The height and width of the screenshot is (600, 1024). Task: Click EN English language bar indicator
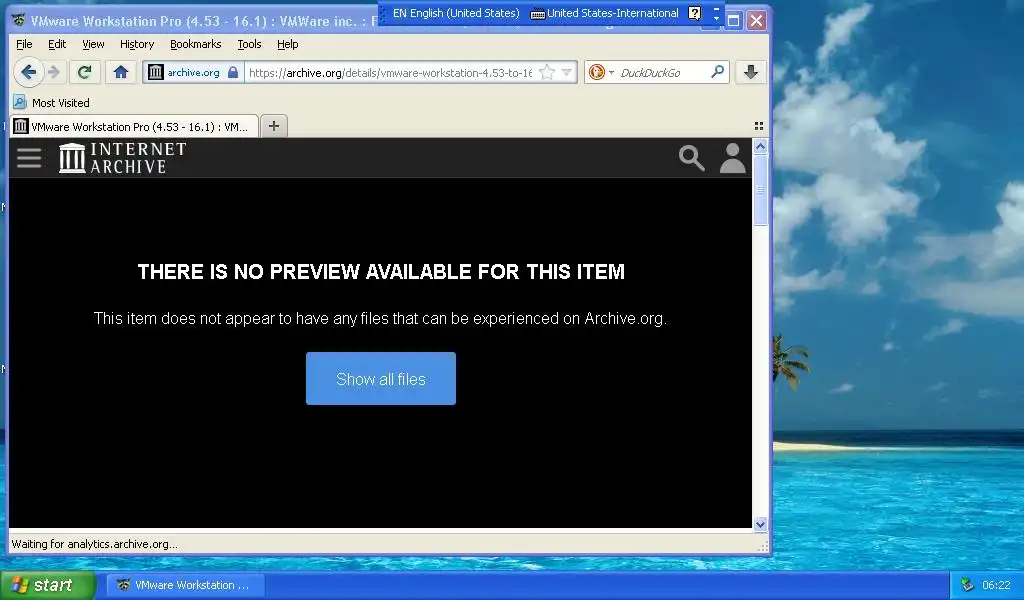[456, 13]
